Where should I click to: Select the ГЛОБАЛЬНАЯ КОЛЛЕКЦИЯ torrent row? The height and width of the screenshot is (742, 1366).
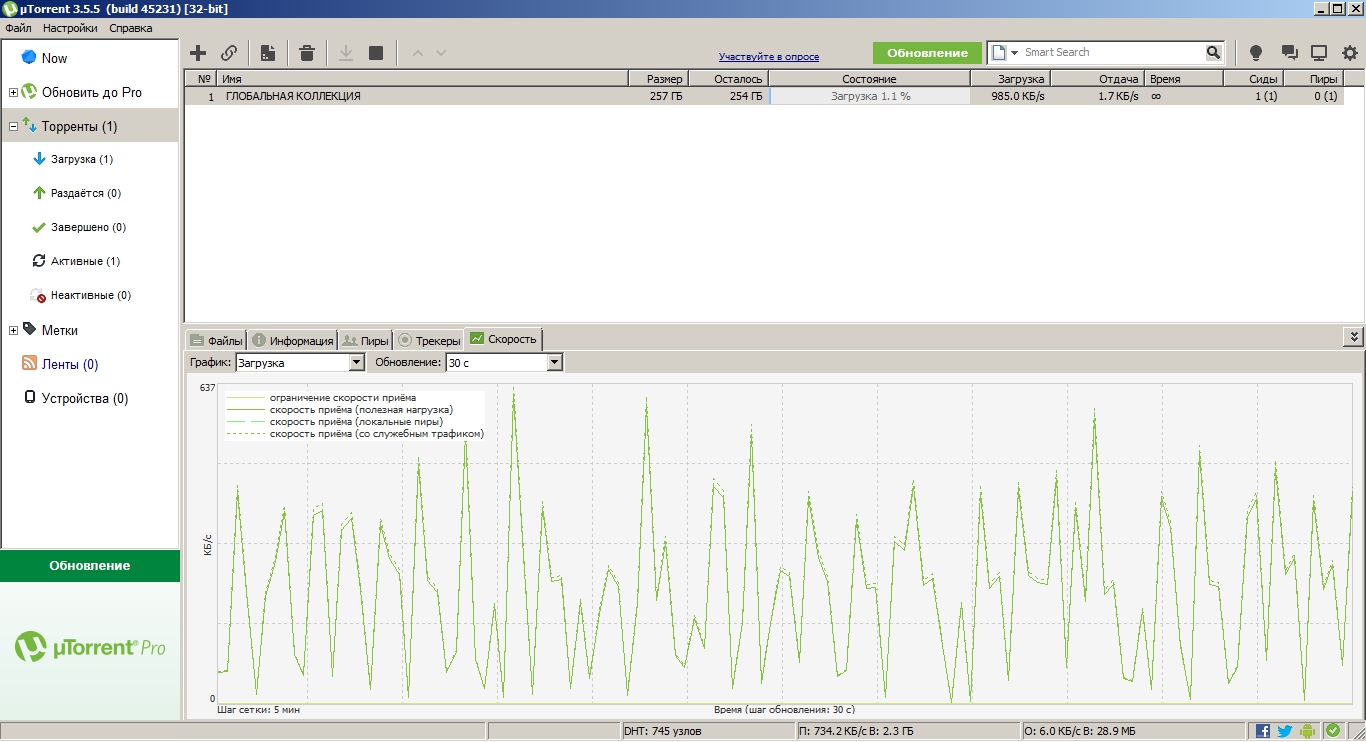tap(764, 96)
